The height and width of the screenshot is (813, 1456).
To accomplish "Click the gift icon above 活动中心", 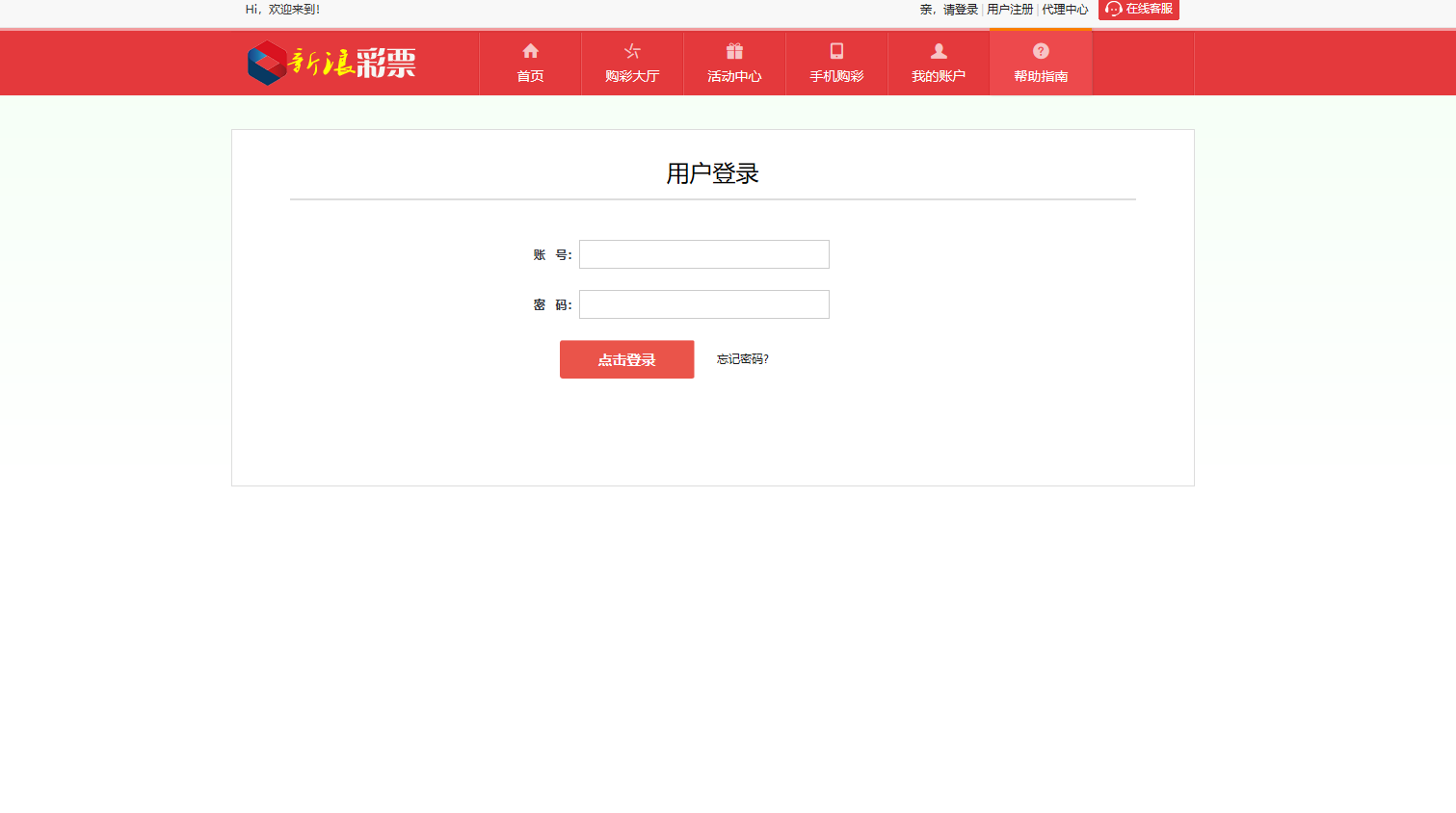I will (x=734, y=51).
